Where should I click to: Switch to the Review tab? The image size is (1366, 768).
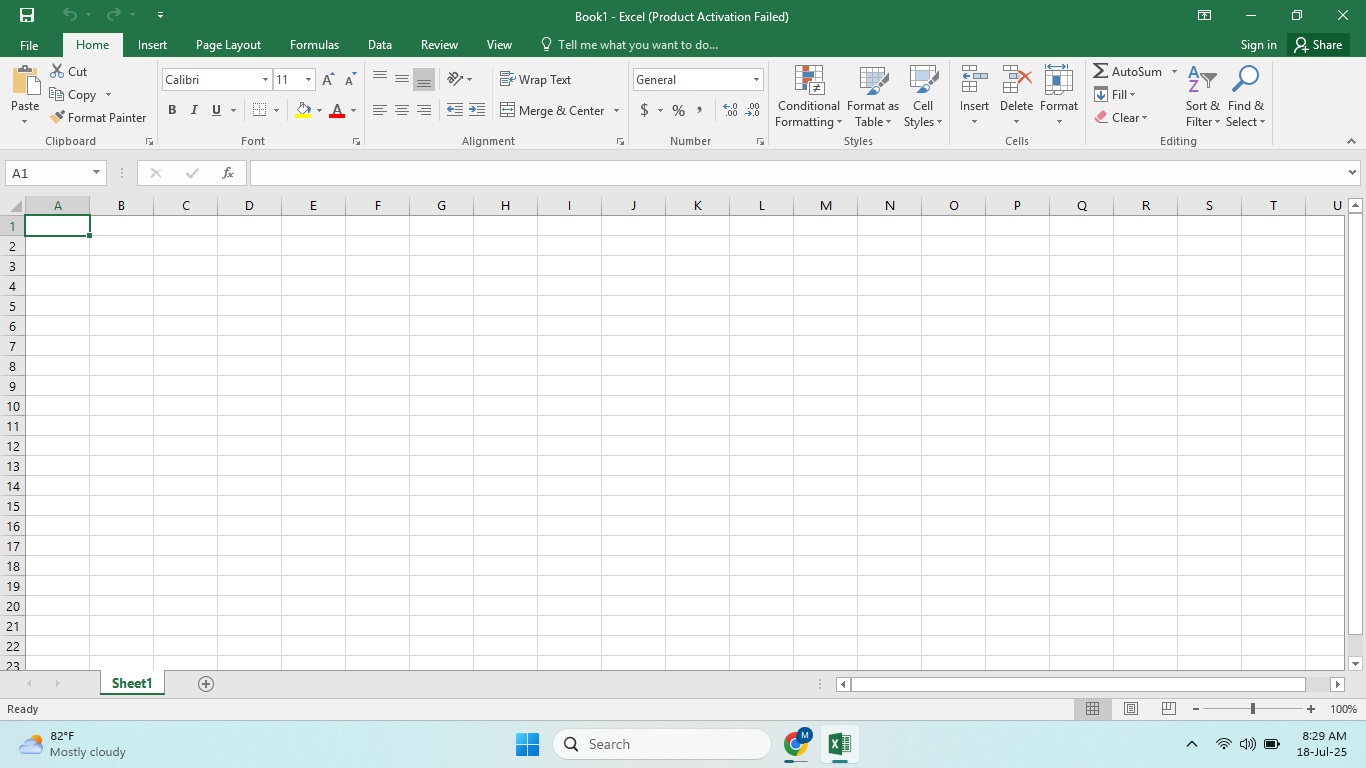click(439, 45)
